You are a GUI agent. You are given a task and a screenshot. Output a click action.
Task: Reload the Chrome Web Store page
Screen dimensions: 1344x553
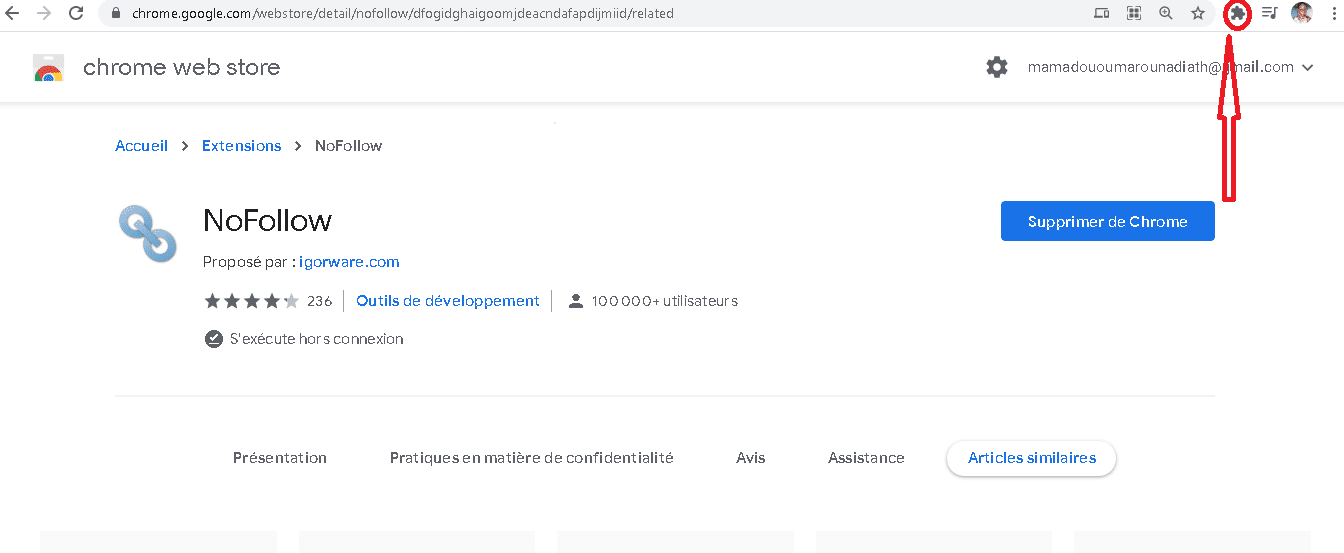(76, 13)
